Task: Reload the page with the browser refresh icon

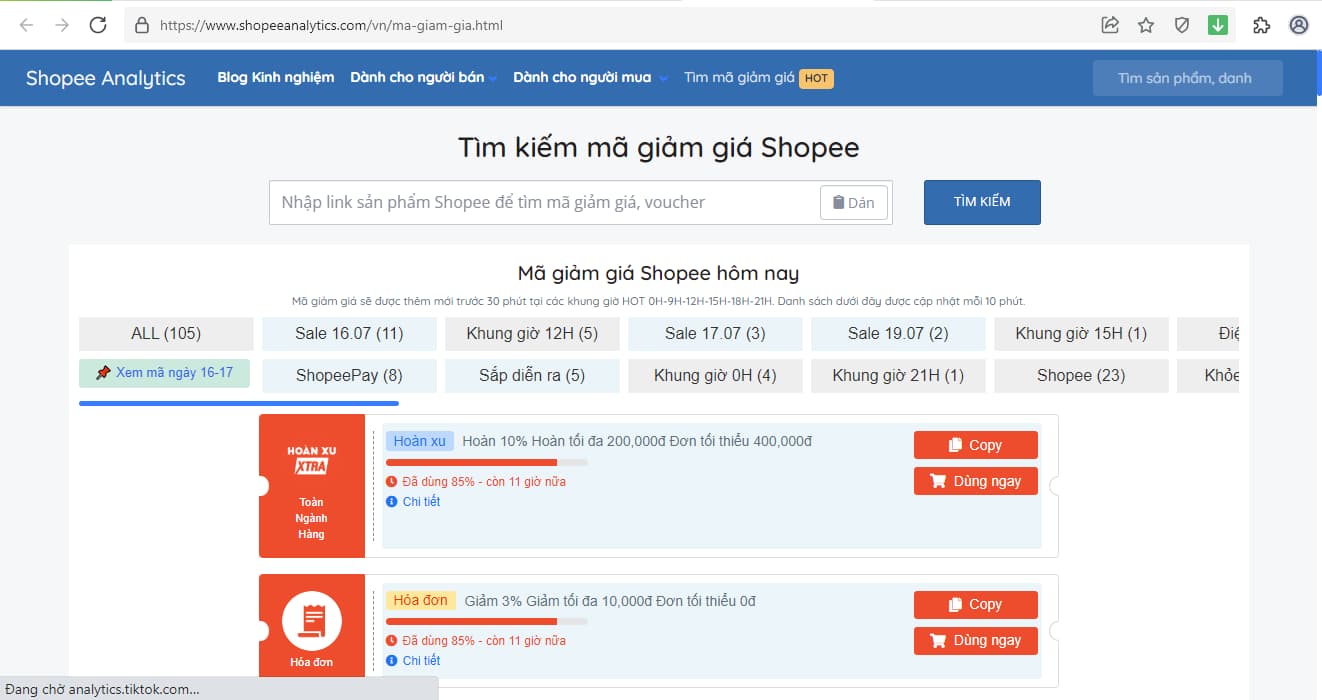Action: pyautogui.click(x=98, y=25)
